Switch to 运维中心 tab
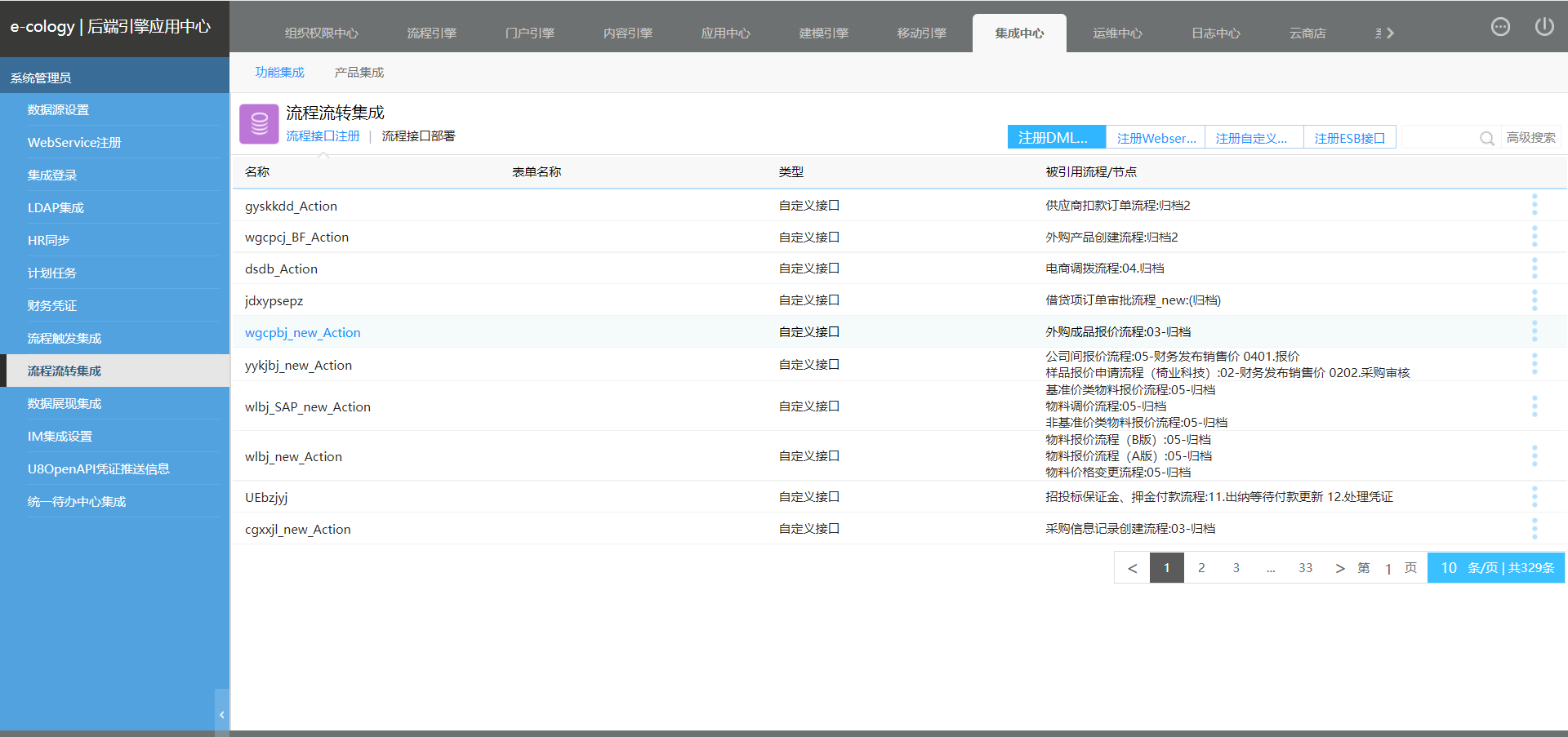The width and height of the screenshot is (1568, 737). pos(1117,33)
